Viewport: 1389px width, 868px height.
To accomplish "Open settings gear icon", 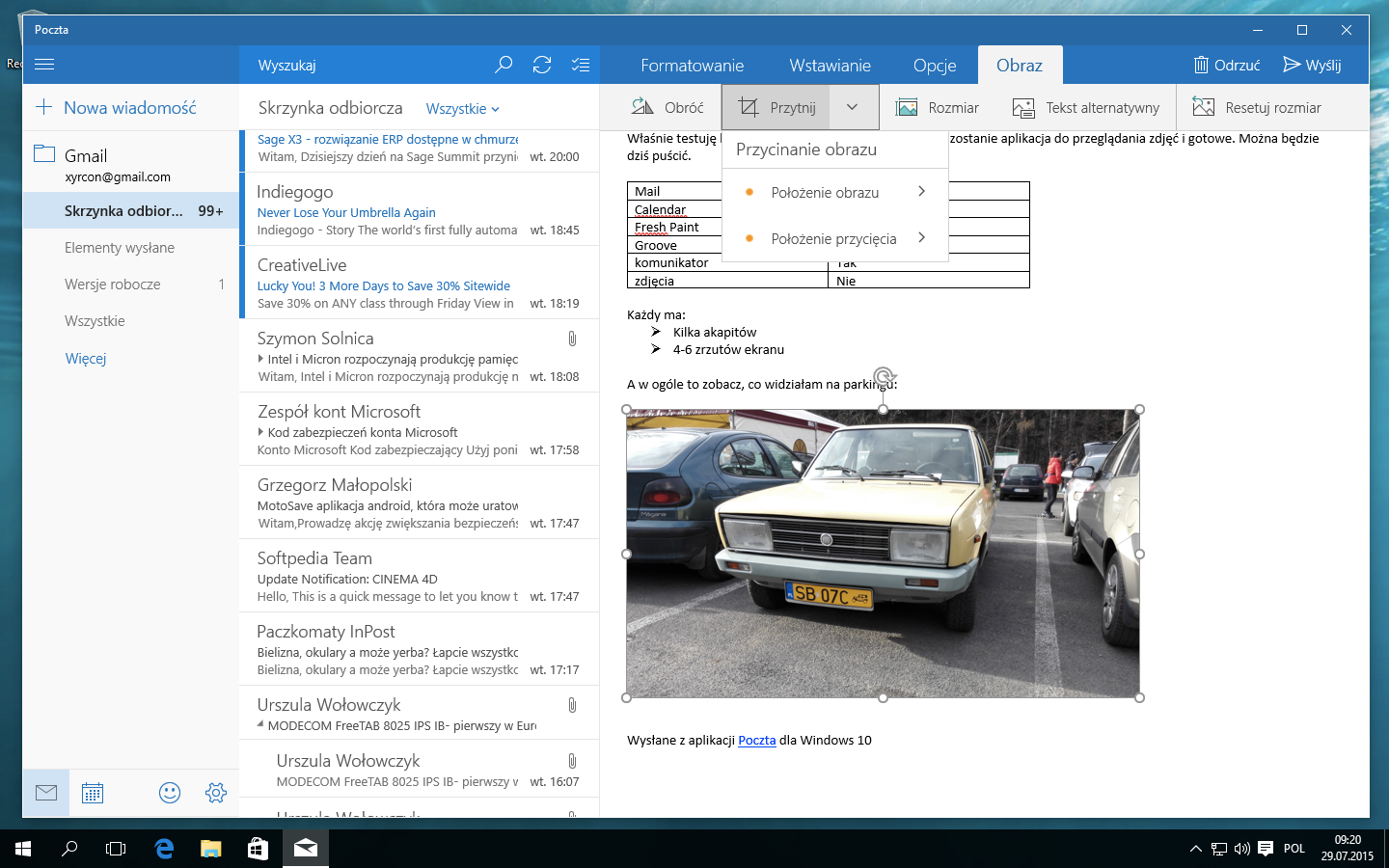I will click(216, 793).
